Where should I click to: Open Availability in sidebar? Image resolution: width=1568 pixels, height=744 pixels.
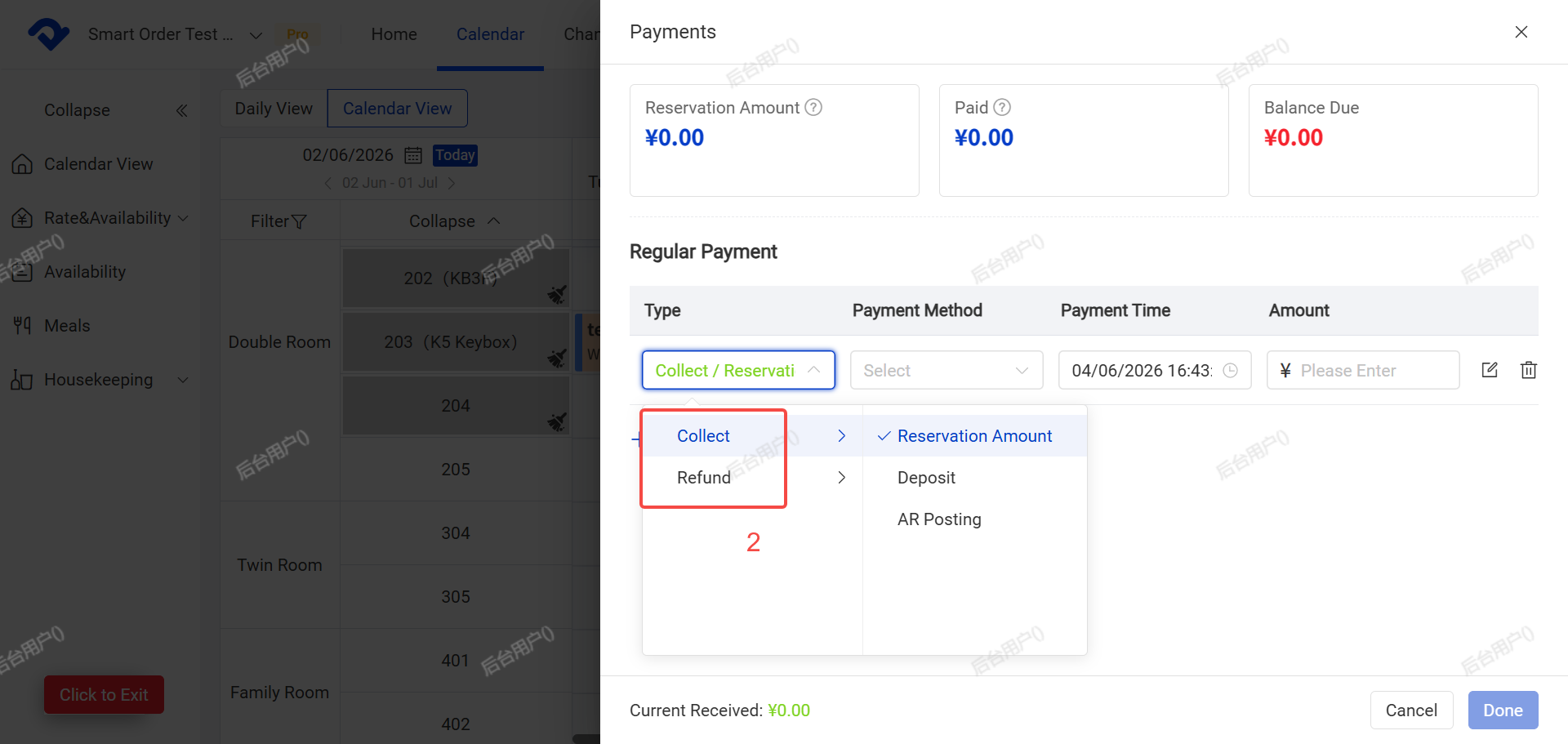point(85,272)
